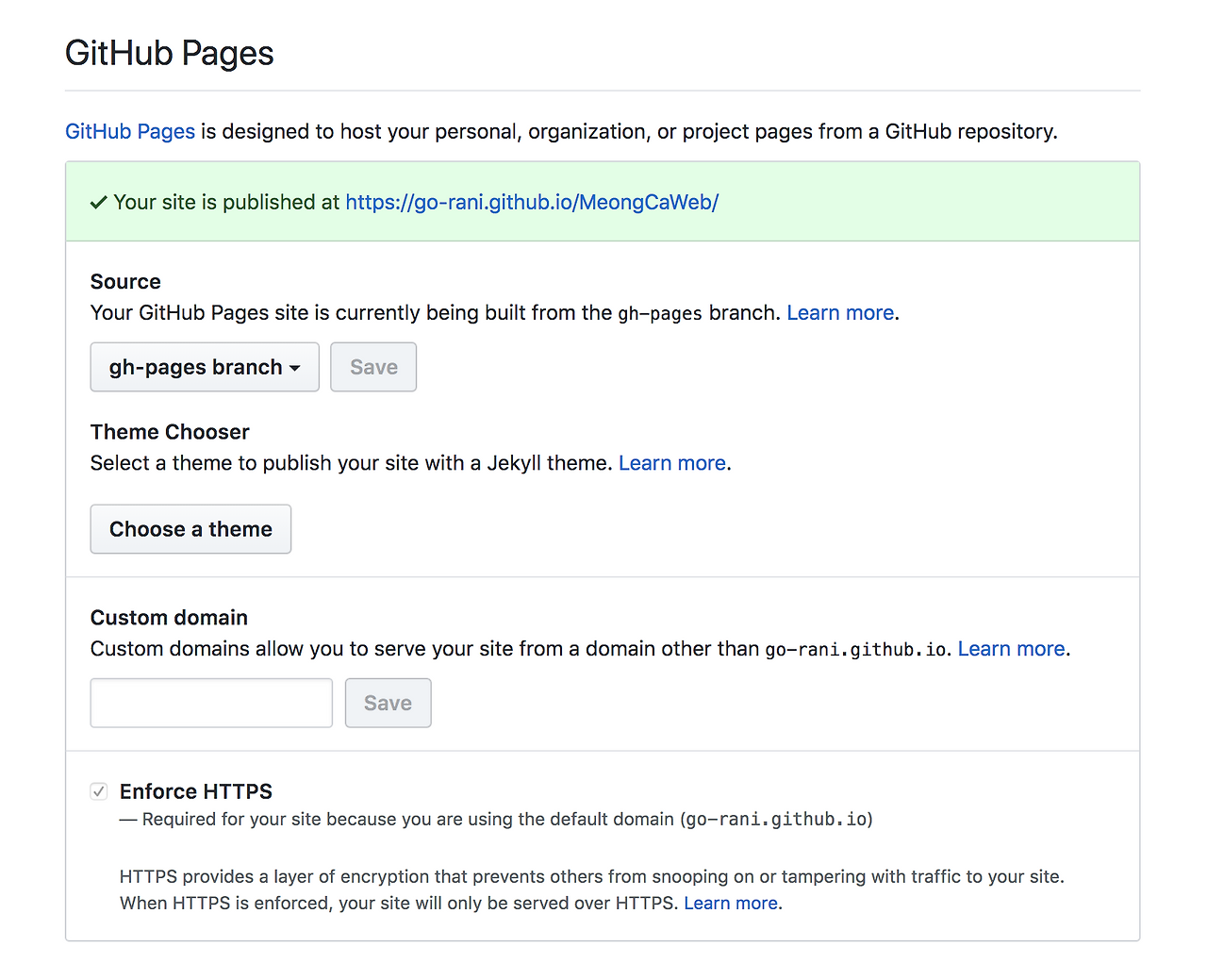Open Learn more about Jekyll themes
1207x980 pixels.
click(671, 463)
